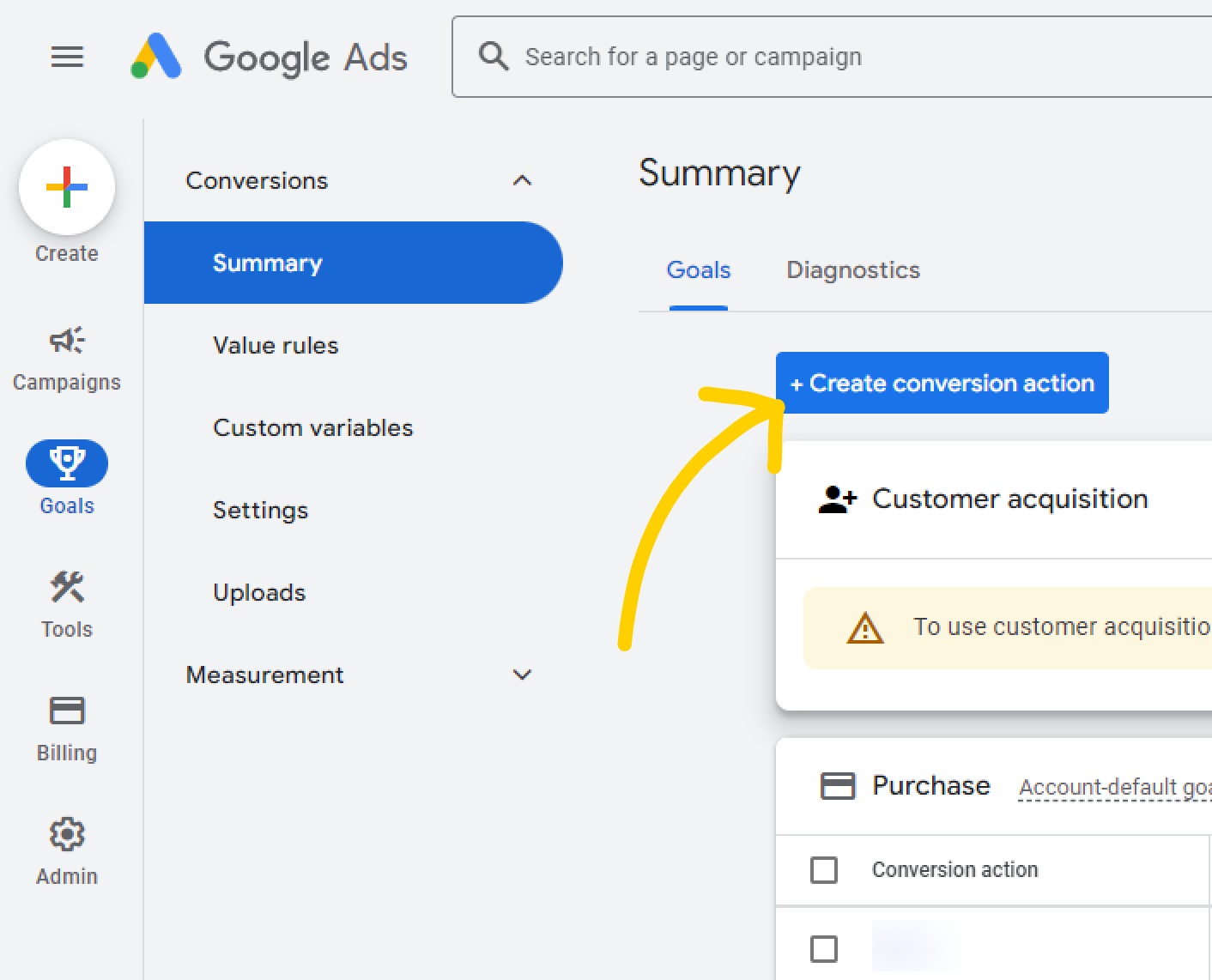
Task: Click the Conversion action column header
Action: coord(955,869)
